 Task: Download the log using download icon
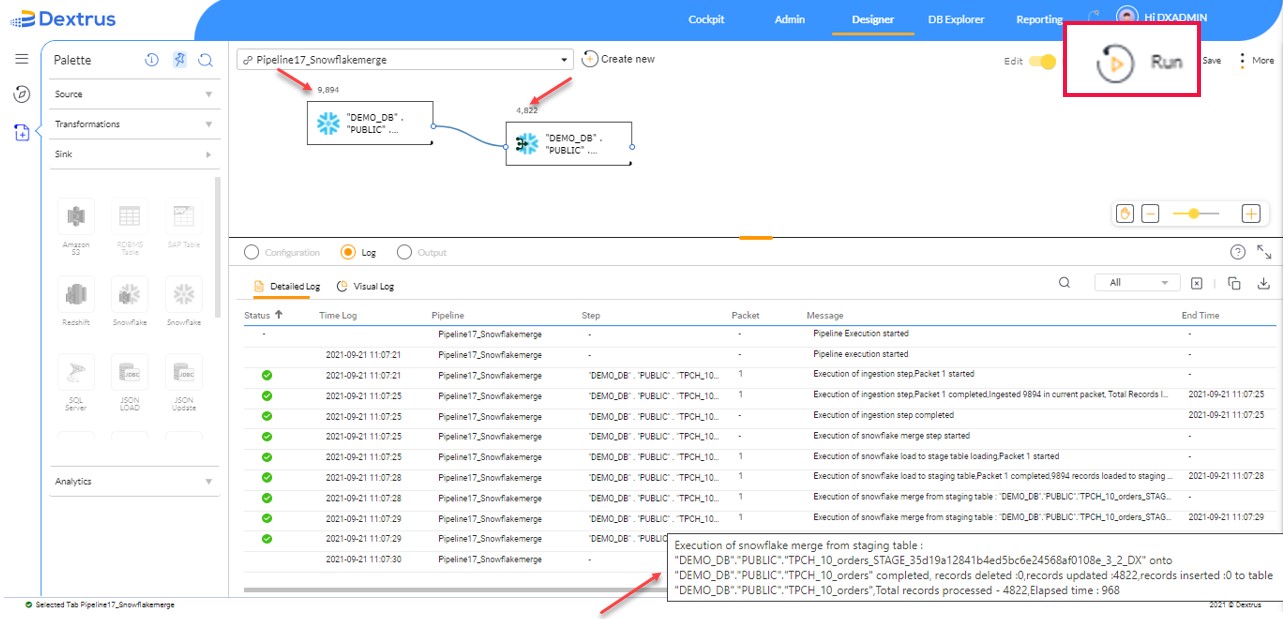click(1263, 284)
